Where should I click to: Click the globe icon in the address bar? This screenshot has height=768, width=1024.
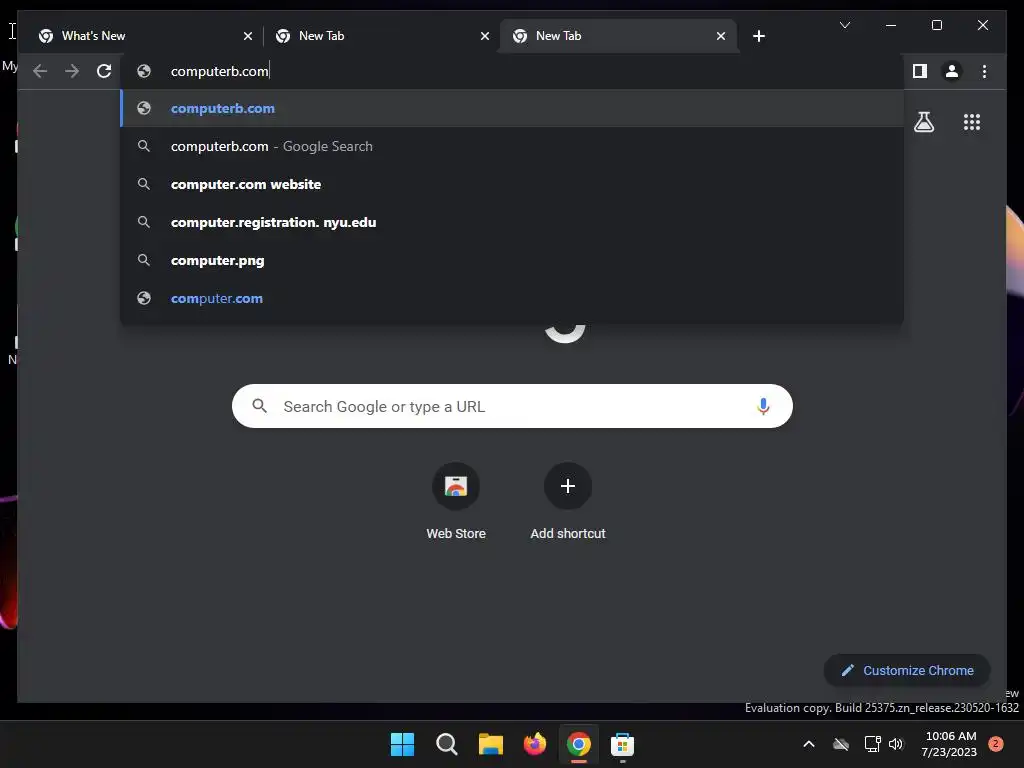144,71
